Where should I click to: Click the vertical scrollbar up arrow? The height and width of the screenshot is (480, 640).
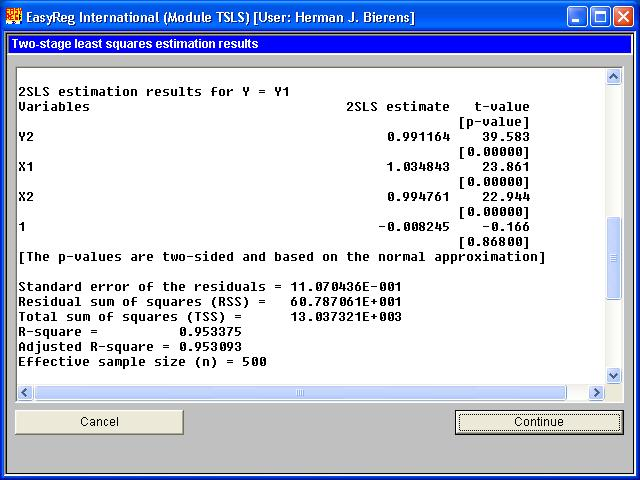tap(613, 77)
